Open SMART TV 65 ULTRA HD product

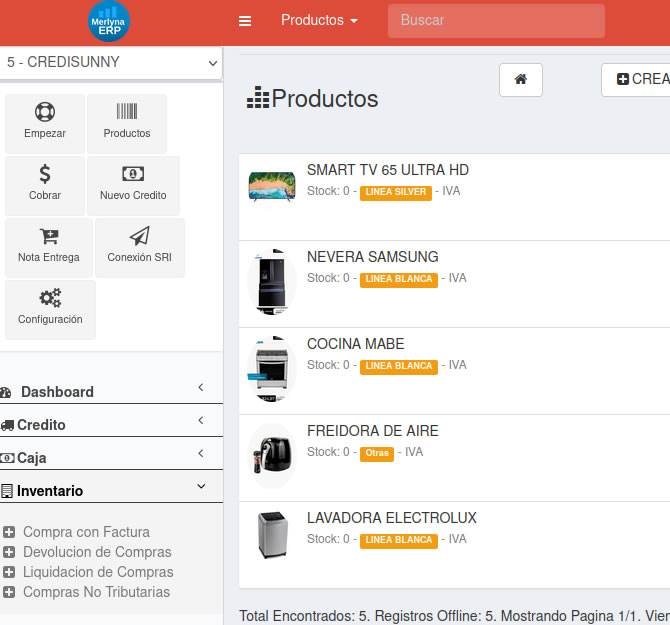coord(387,170)
